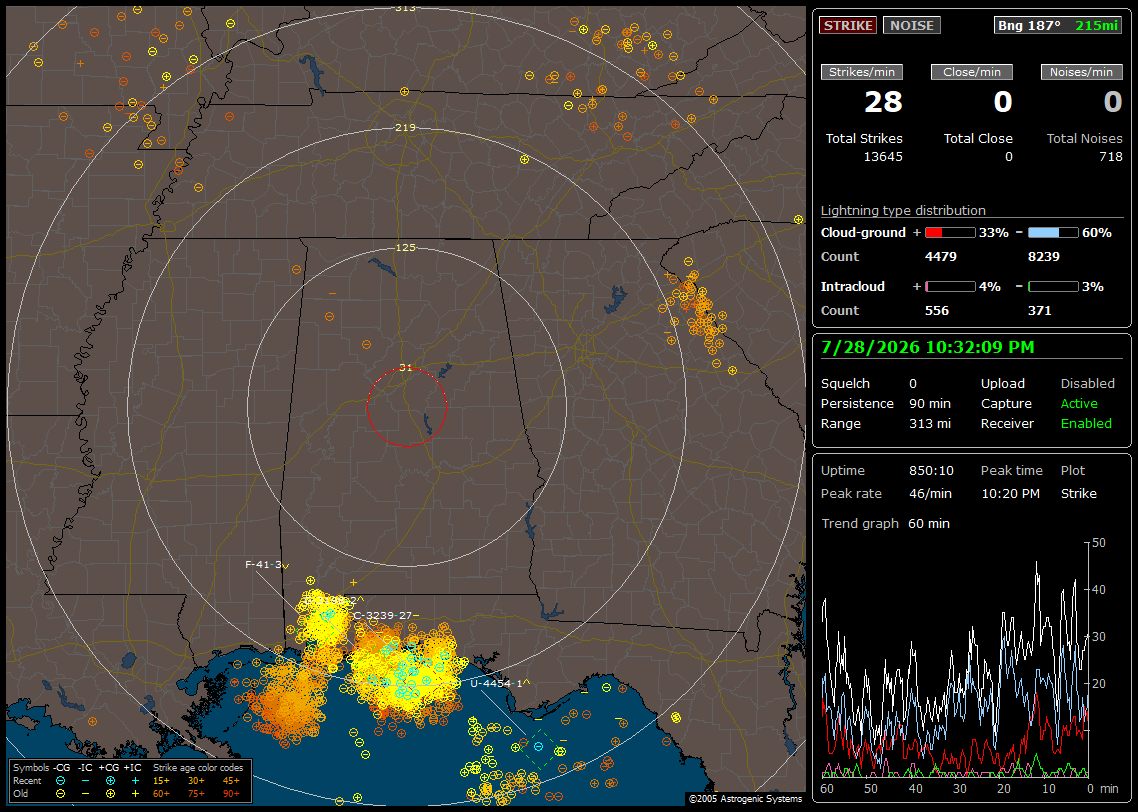Click the 219 range ring label
The width and height of the screenshot is (1138, 812).
pyautogui.click(x=405, y=128)
